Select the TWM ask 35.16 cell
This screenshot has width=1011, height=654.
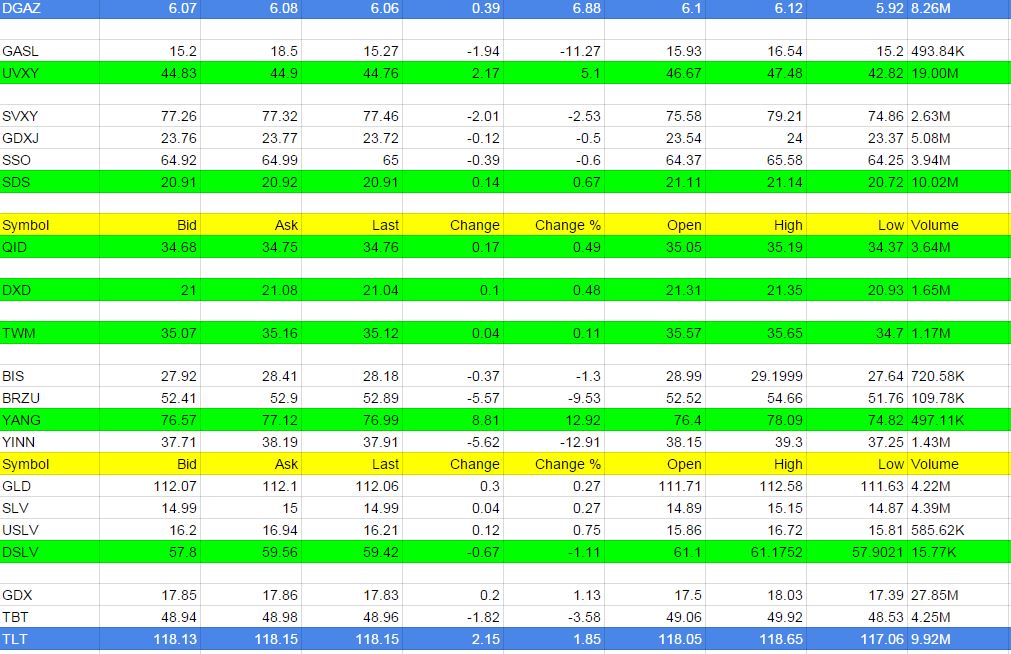tap(251, 333)
